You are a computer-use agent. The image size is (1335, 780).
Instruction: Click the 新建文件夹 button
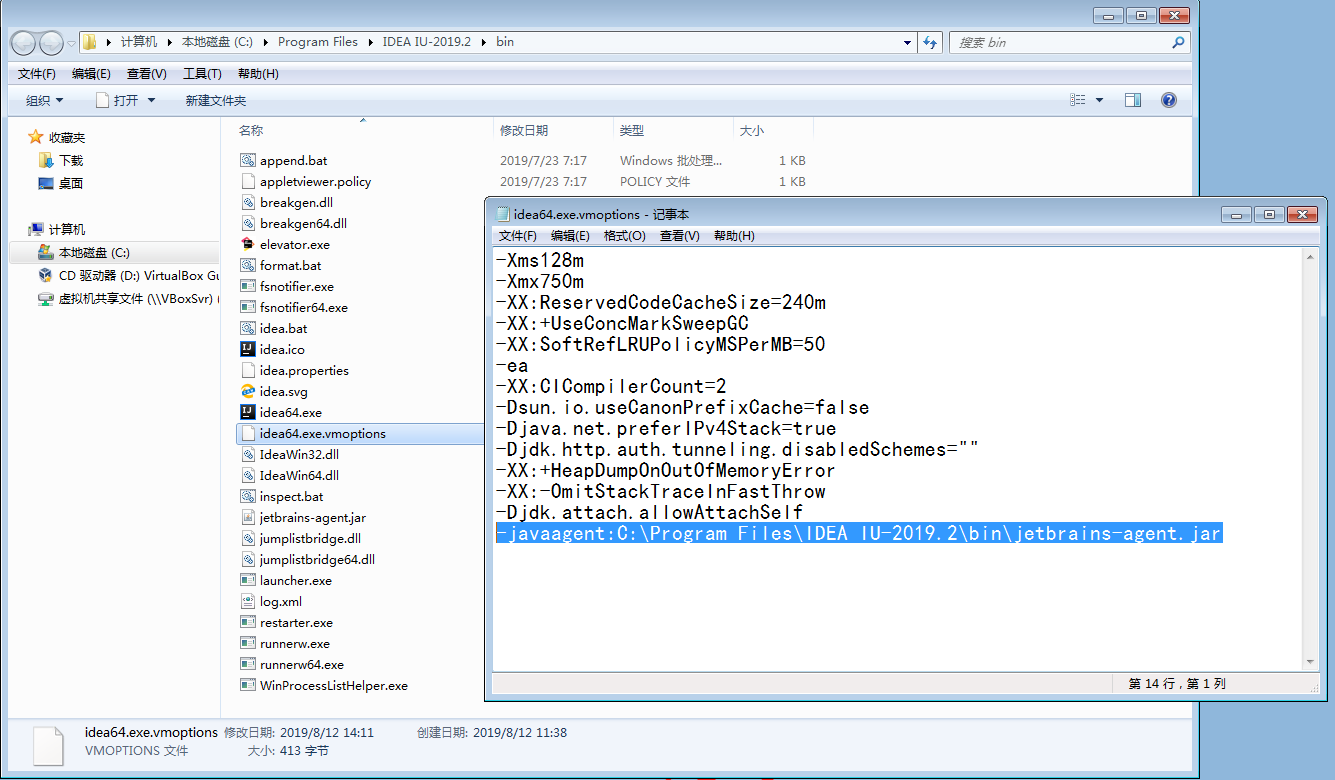click(216, 100)
